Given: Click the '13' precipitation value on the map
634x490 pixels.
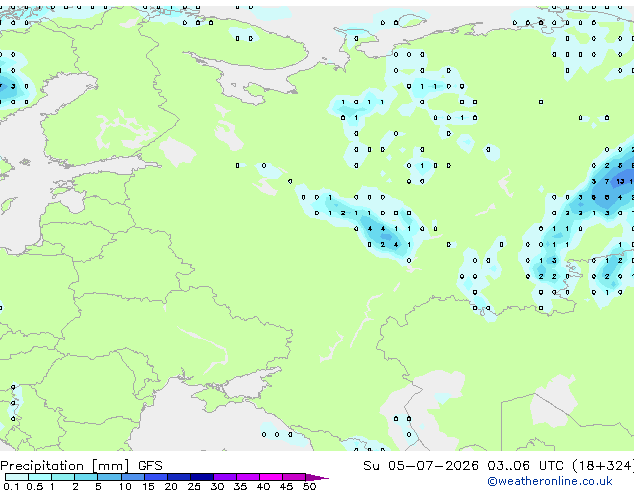Looking at the screenshot, I should pyautogui.click(x=620, y=182).
